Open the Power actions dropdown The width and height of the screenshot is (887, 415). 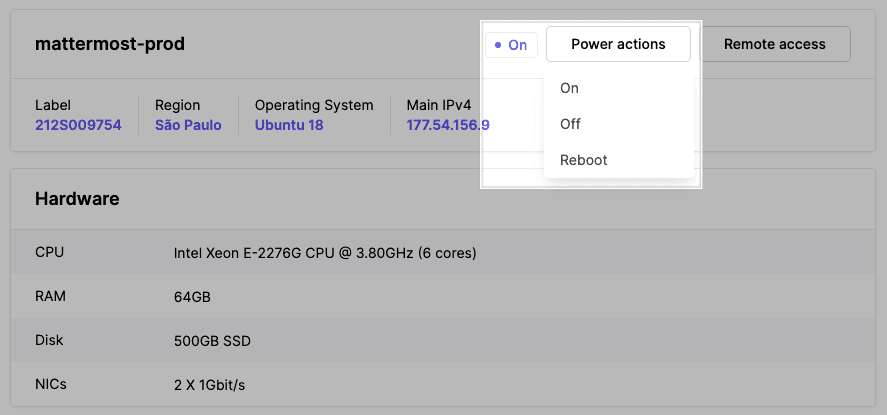[618, 44]
